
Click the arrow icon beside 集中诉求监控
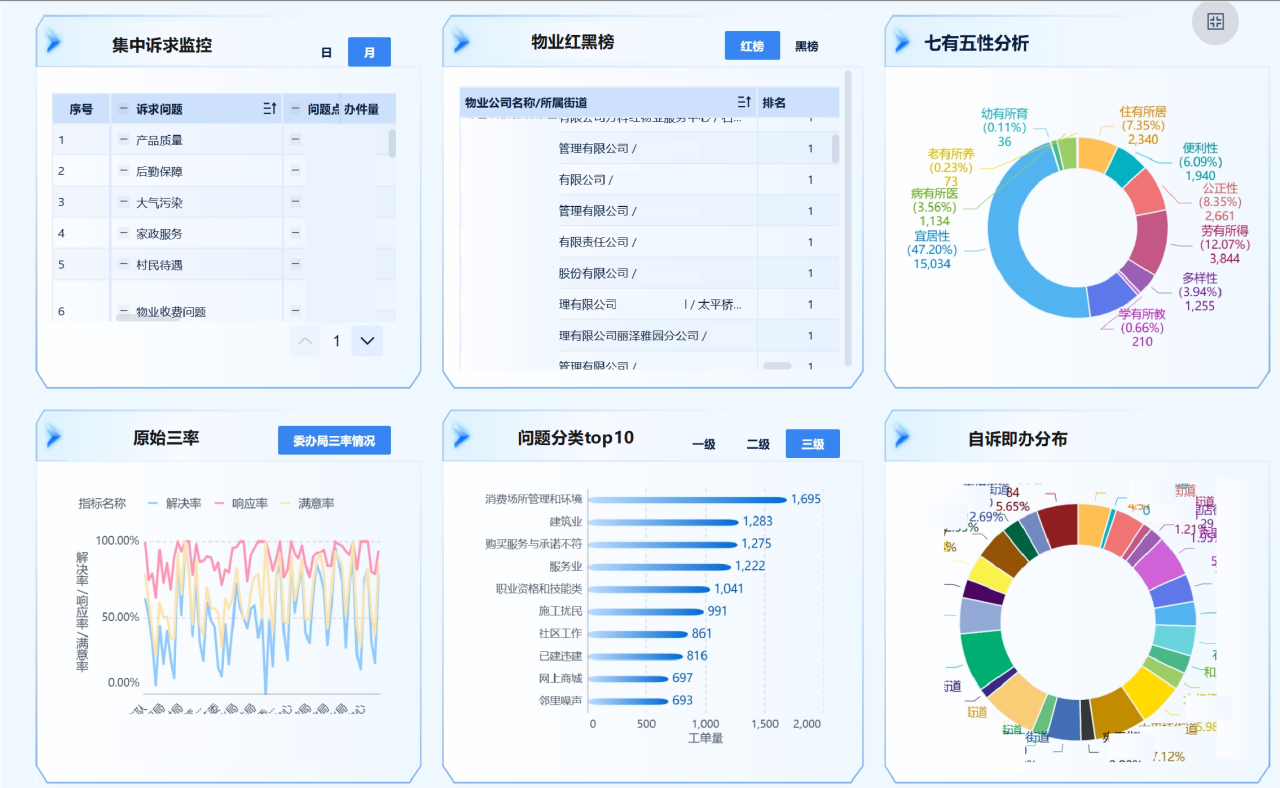(x=55, y=42)
